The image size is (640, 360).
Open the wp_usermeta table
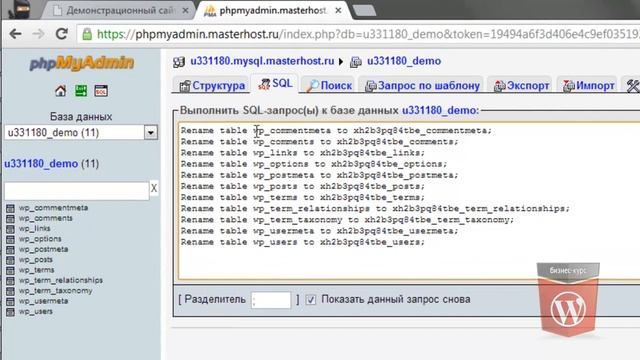(x=43, y=301)
